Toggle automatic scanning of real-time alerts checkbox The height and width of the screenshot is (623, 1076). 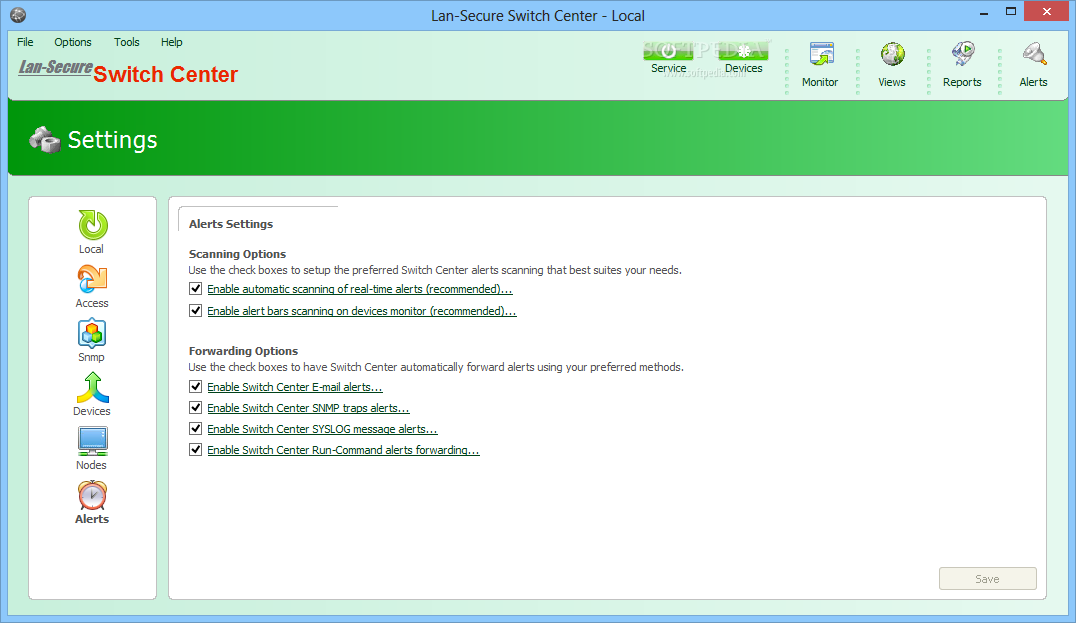click(x=196, y=289)
